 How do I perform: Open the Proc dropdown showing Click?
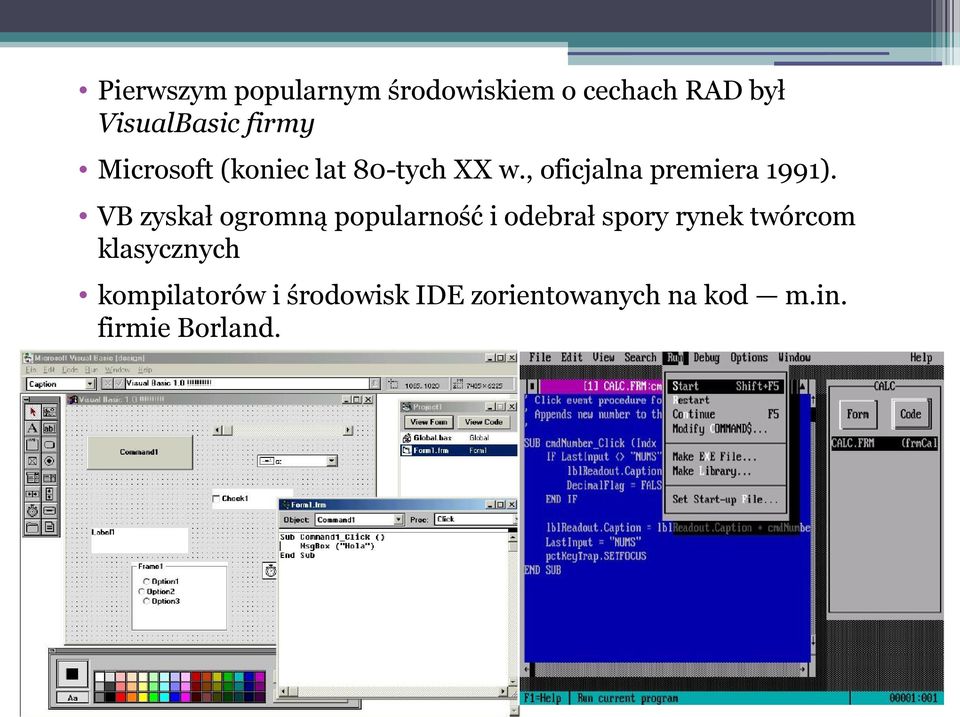pyautogui.click(x=516, y=519)
